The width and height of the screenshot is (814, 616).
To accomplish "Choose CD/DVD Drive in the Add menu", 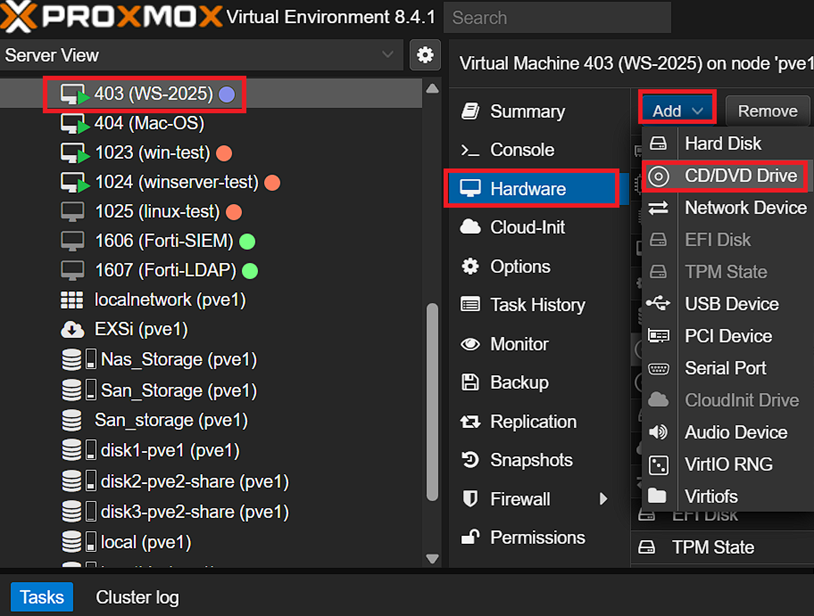I will click(740, 176).
